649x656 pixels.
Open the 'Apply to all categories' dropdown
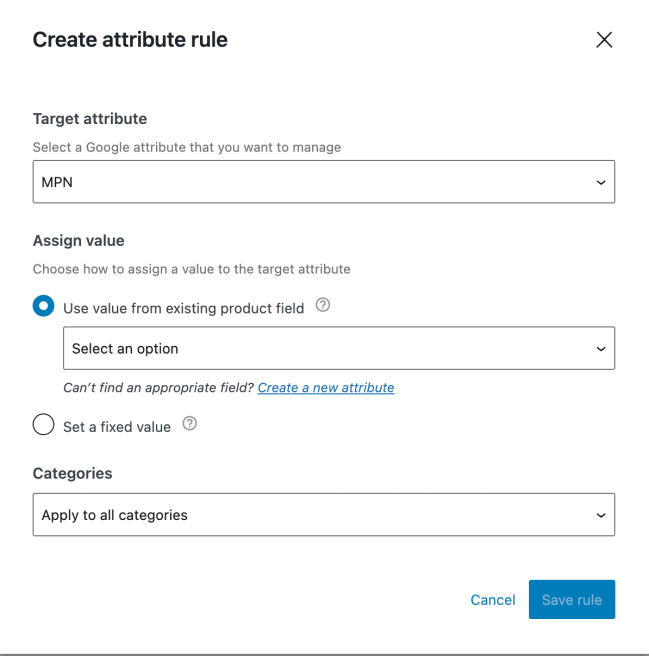click(x=323, y=515)
